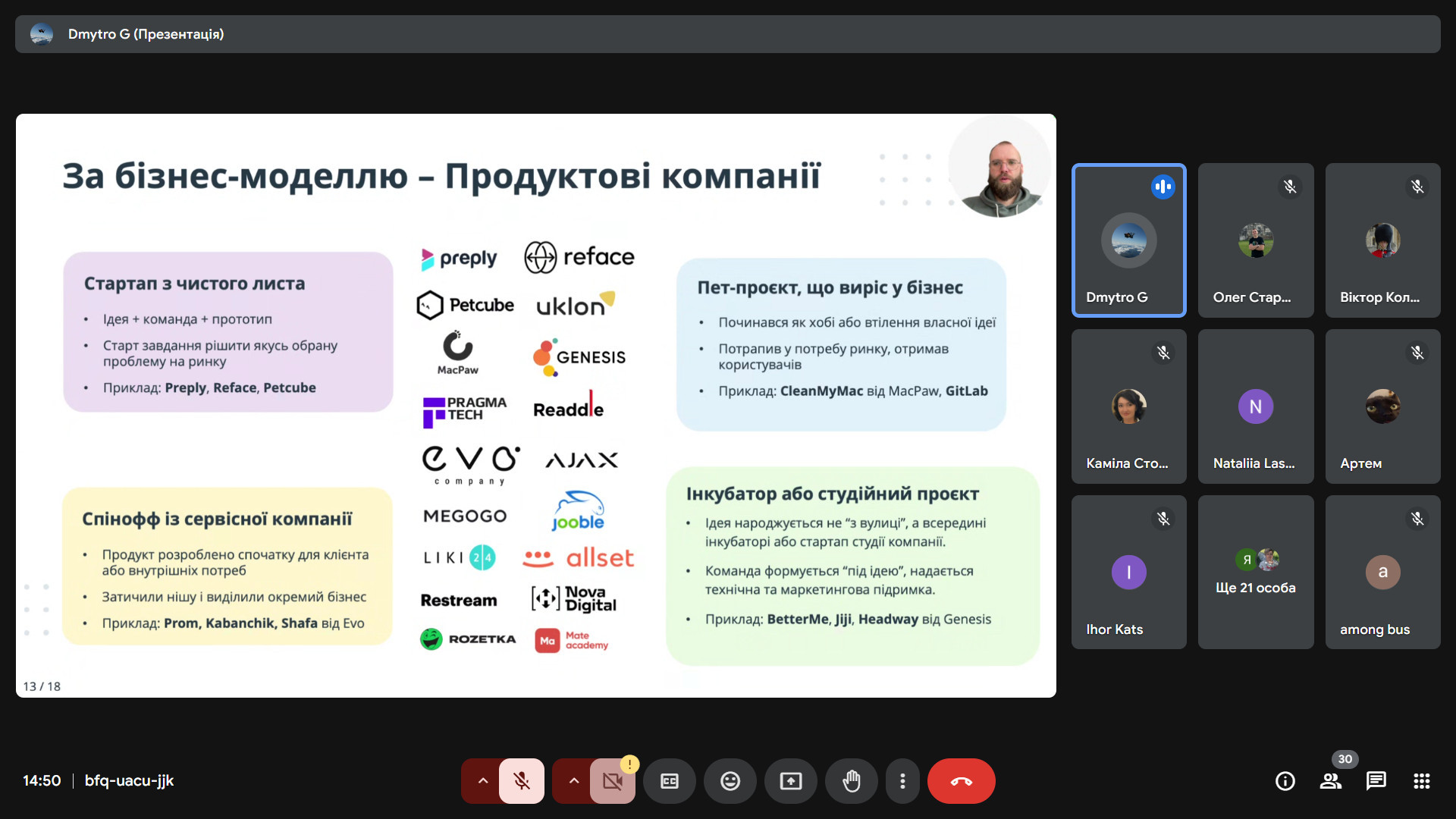This screenshot has height=819, width=1456.
Task: Open audio settings arrow beside microphone
Action: coord(482,781)
